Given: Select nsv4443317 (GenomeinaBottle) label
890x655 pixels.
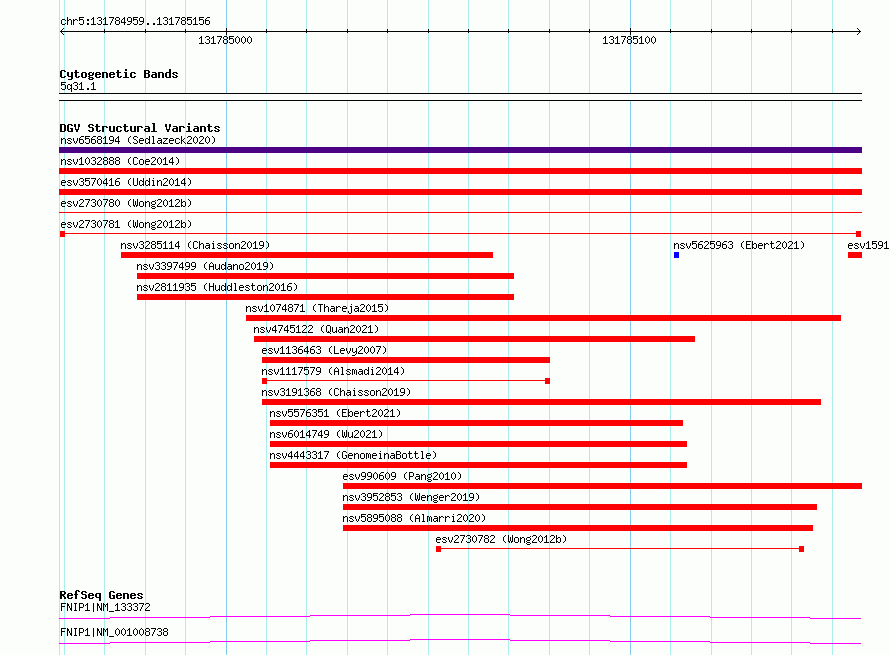Looking at the screenshot, I should [x=353, y=455].
